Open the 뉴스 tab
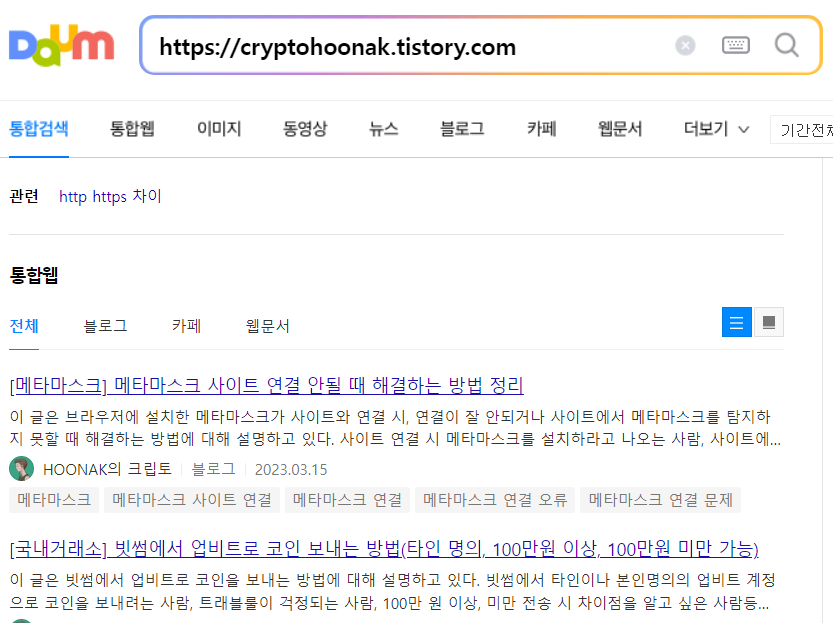Viewport: 833px width, 623px height. click(x=384, y=129)
